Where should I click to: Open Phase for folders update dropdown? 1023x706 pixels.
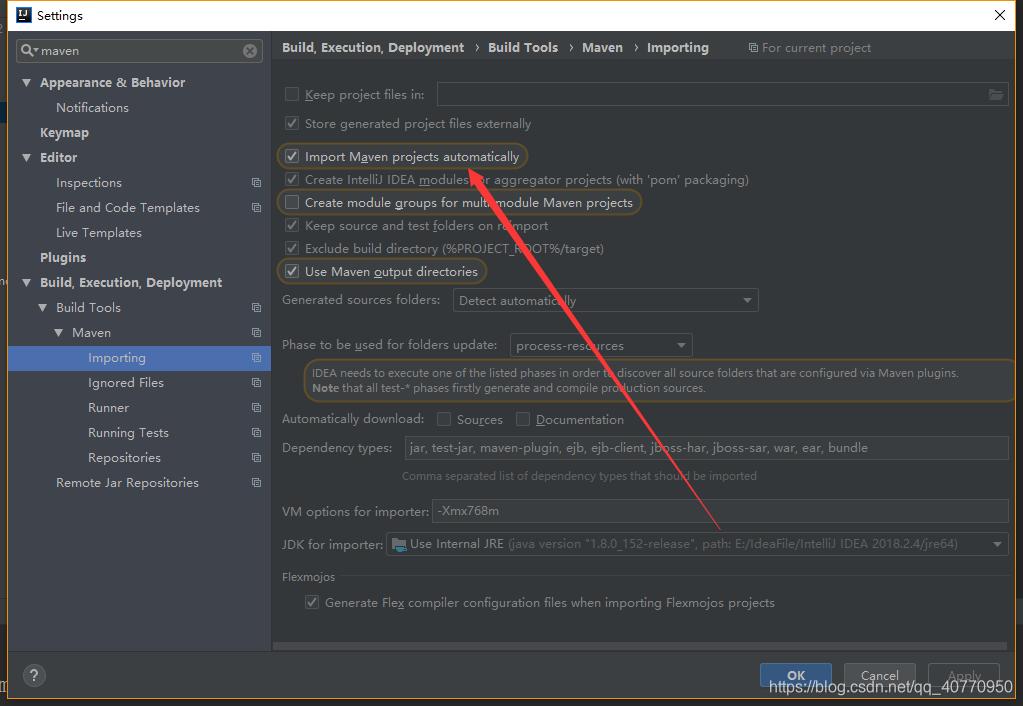[601, 345]
